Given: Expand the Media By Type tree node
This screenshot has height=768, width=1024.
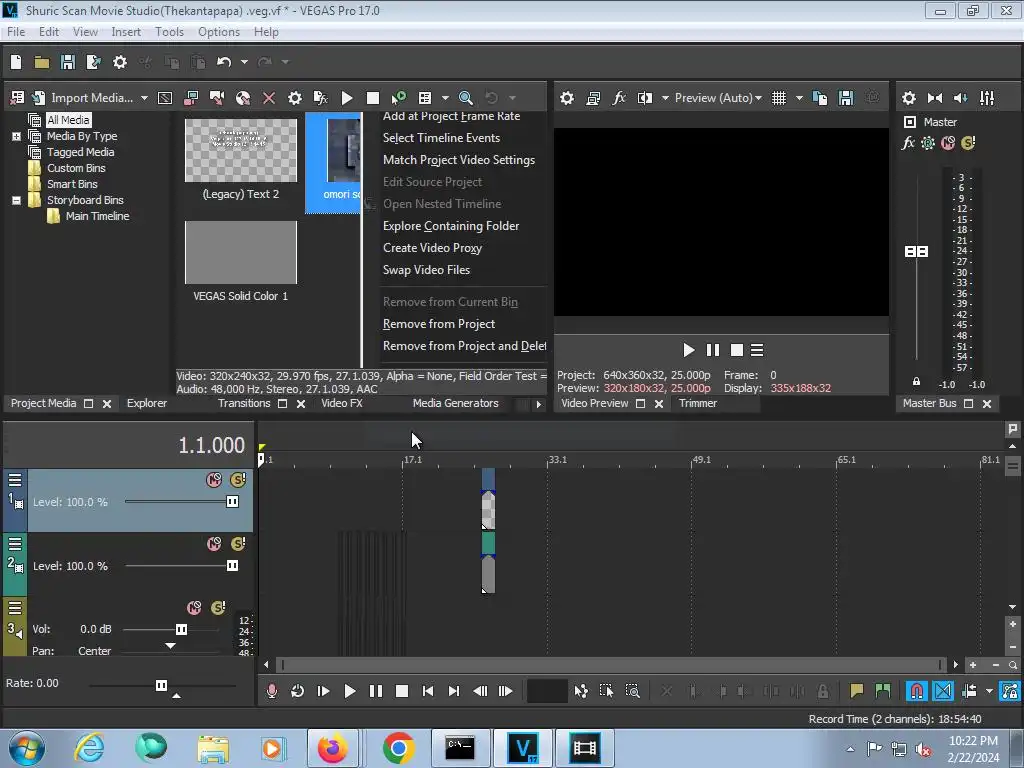Looking at the screenshot, I should [x=16, y=136].
